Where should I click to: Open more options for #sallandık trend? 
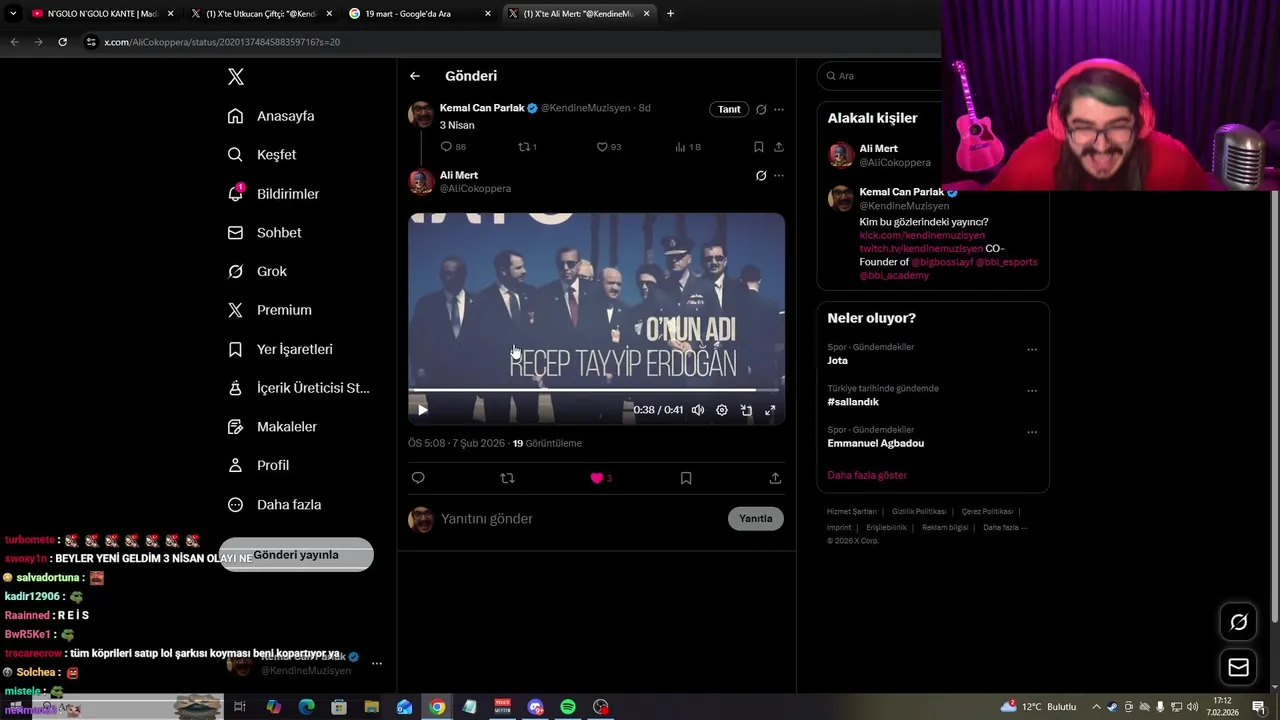coord(1032,391)
